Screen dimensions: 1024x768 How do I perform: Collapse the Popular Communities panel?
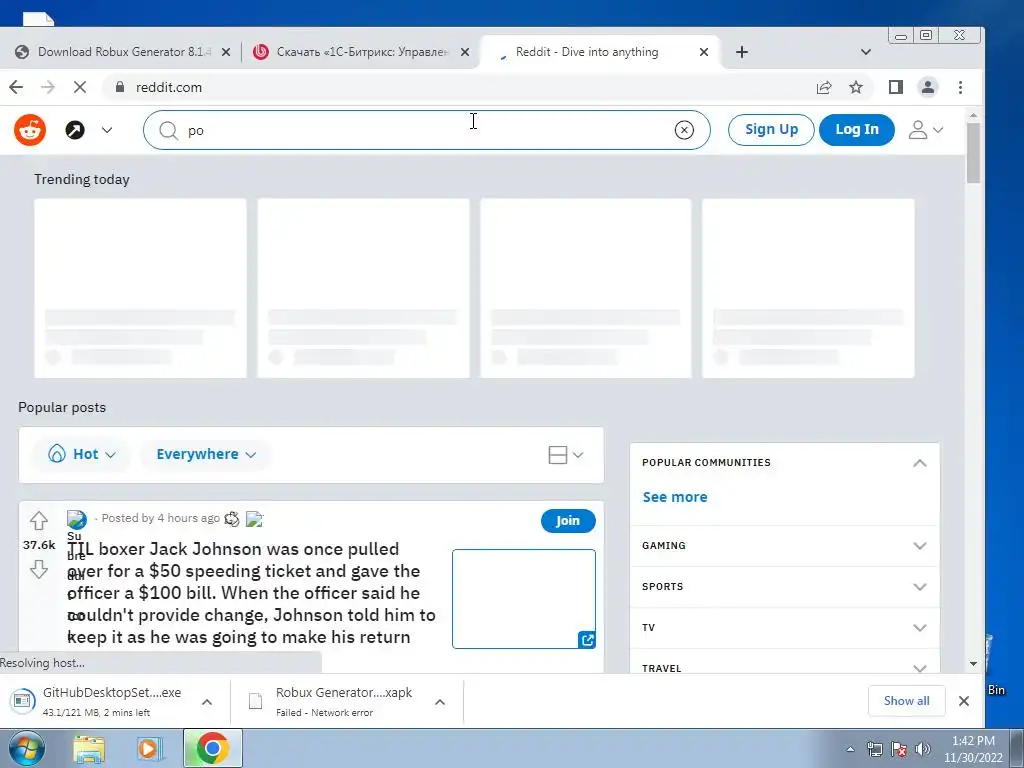point(920,463)
